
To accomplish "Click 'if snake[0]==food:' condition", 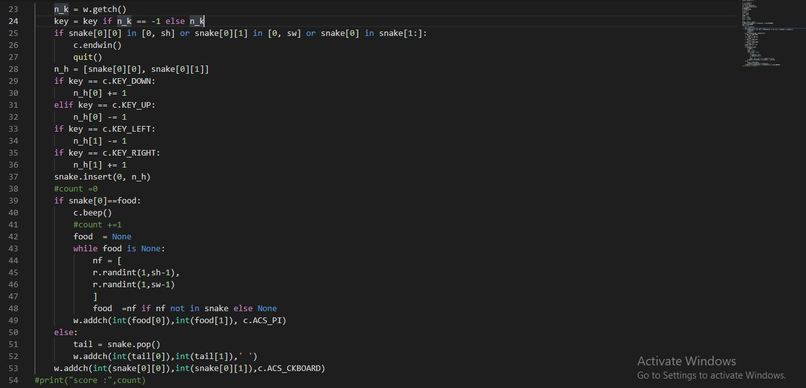I will tap(97, 200).
